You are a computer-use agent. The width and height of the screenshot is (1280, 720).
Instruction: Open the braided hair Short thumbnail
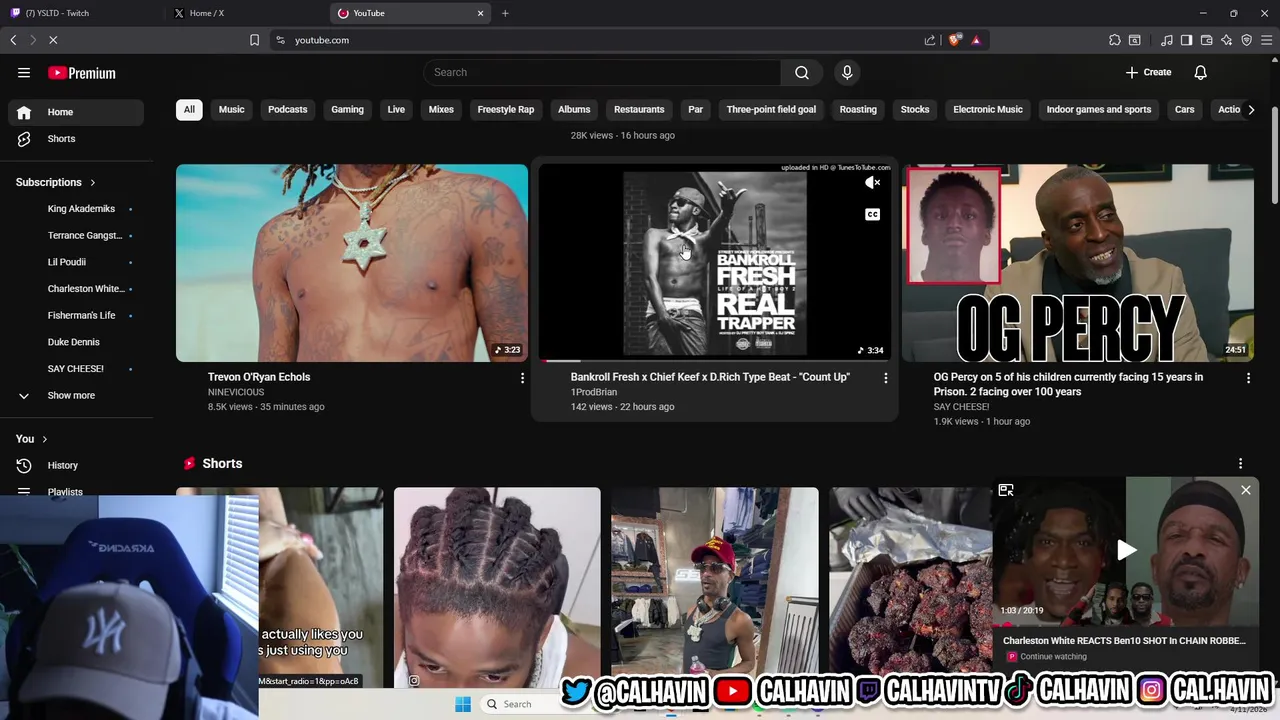(497, 587)
